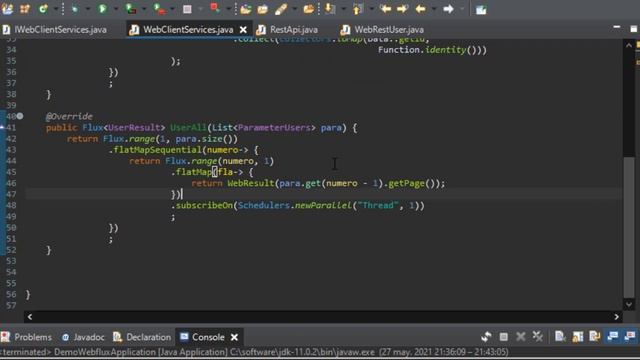
Task: Click editor vertical scrollbar down arrow
Action: [629, 304]
